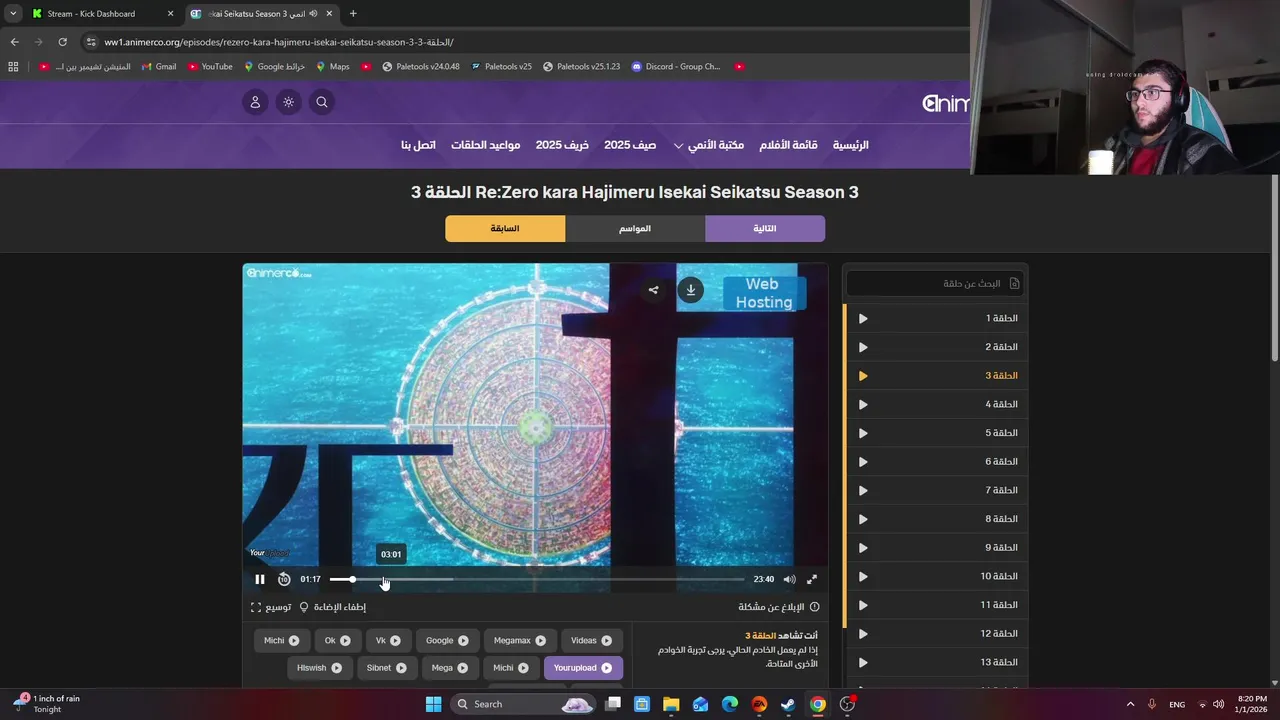Image resolution: width=1280 pixels, height=720 pixels.
Task: Select the Videos server
Action: tap(592, 641)
